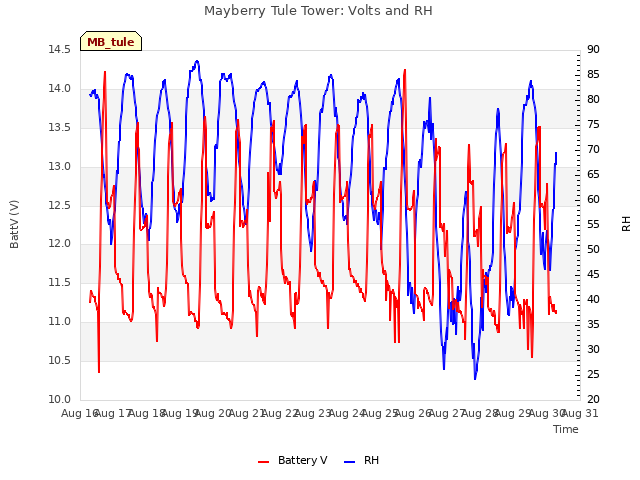Click the 11.0 left axis tick label
Viewport: 640px width, 480px height.
point(59,322)
